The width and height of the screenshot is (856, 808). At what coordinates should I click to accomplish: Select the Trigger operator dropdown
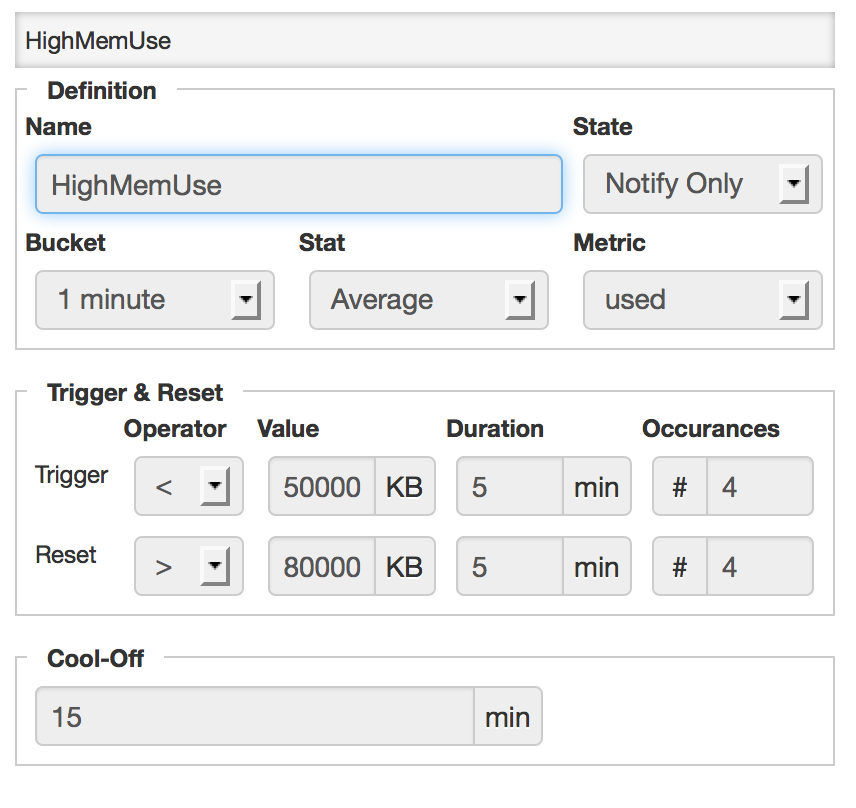[189, 487]
